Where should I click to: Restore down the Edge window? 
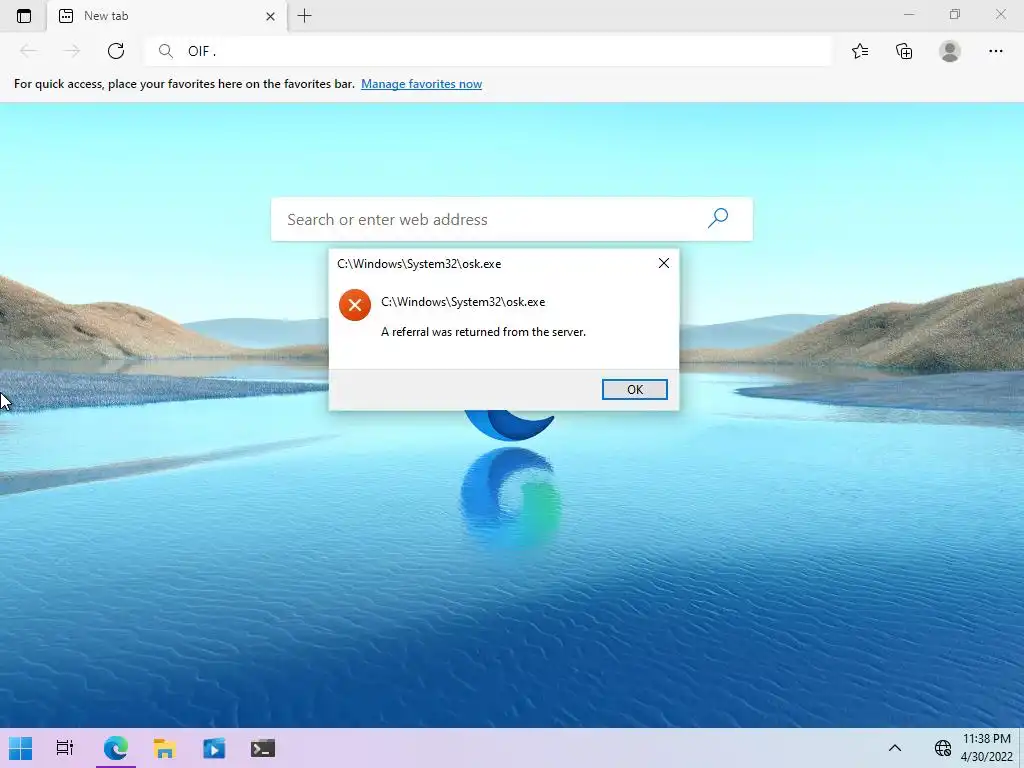point(955,14)
